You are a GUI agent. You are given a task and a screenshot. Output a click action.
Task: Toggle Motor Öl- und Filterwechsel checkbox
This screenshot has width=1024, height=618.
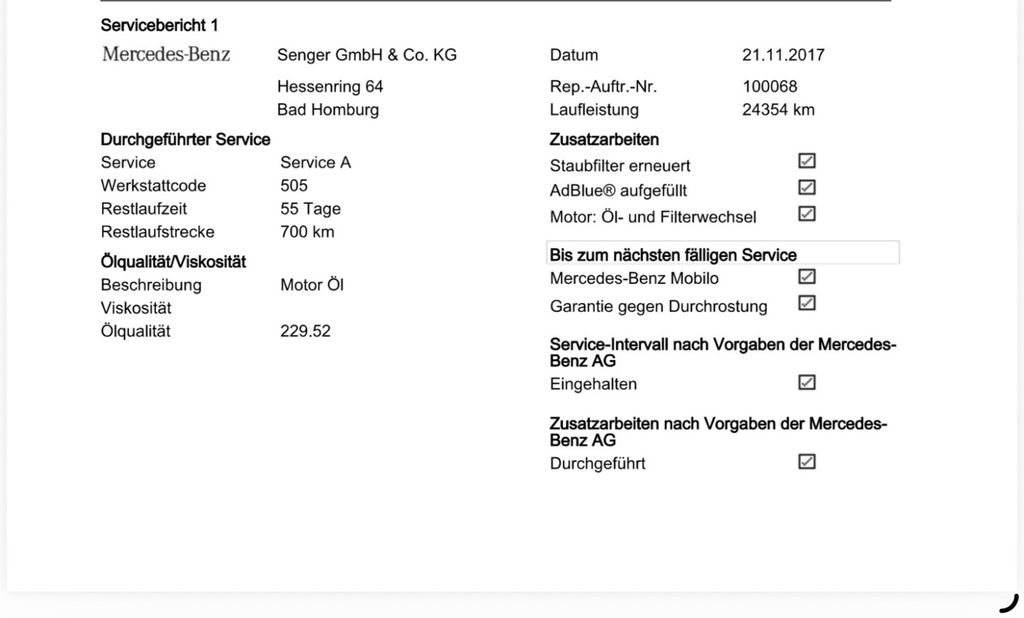(x=807, y=214)
